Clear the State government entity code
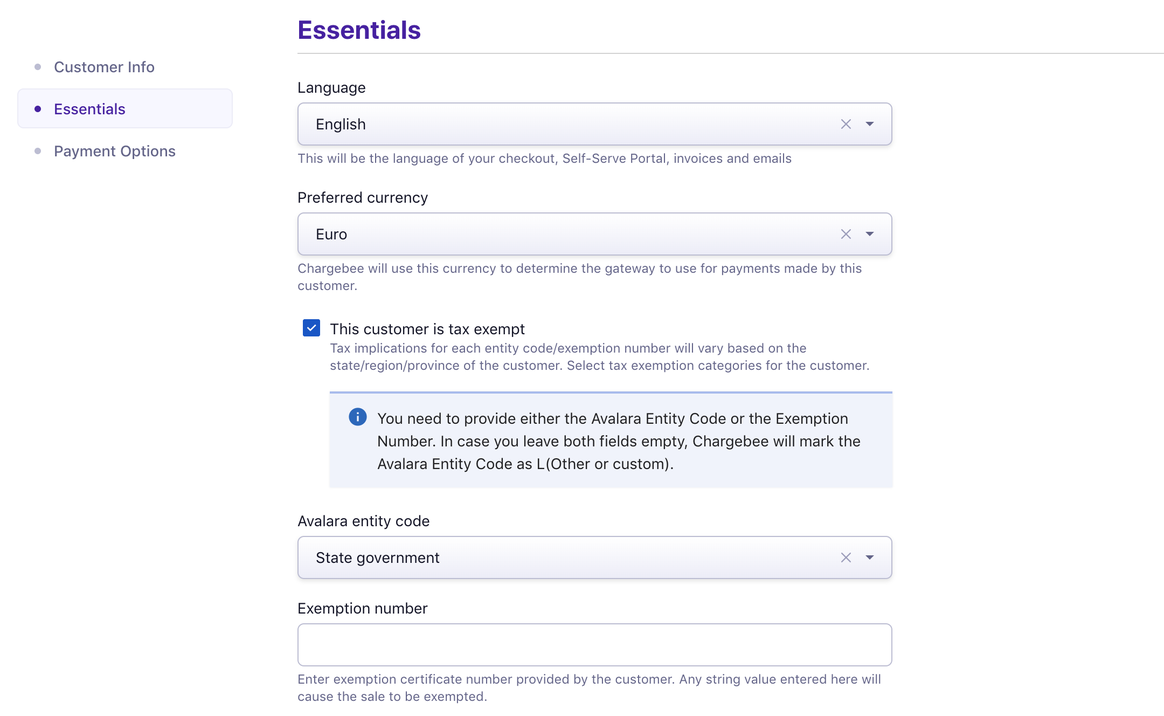 [x=846, y=558]
